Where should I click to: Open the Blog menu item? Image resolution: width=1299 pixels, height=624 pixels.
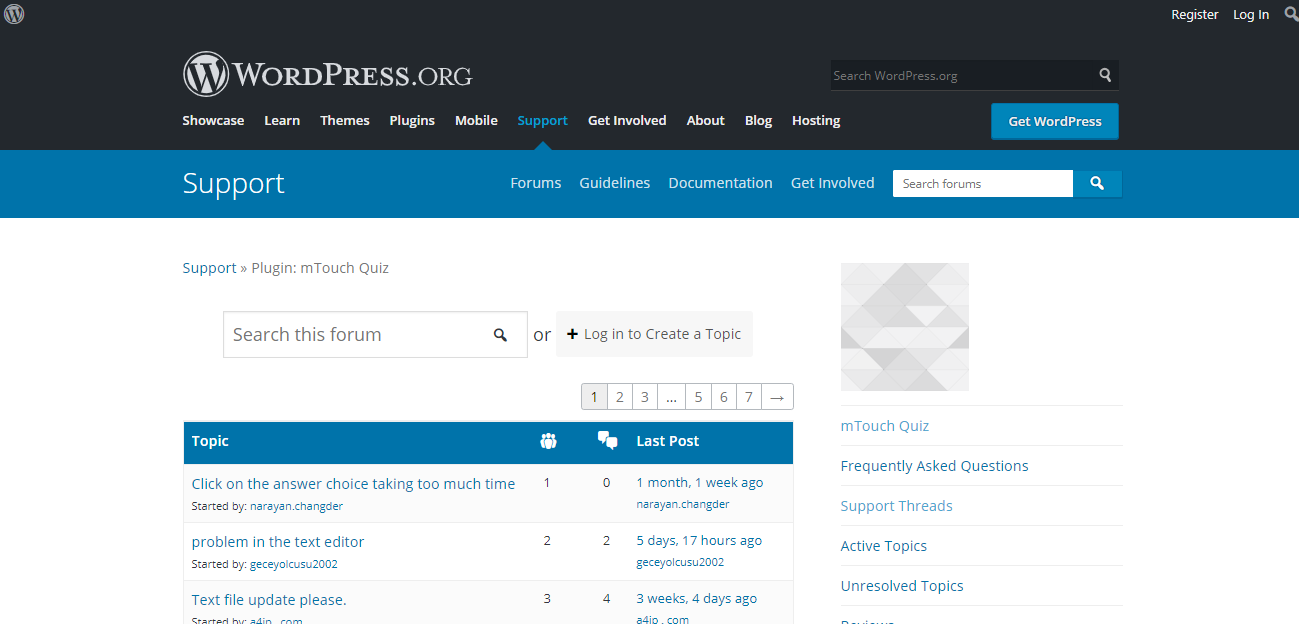click(x=758, y=120)
